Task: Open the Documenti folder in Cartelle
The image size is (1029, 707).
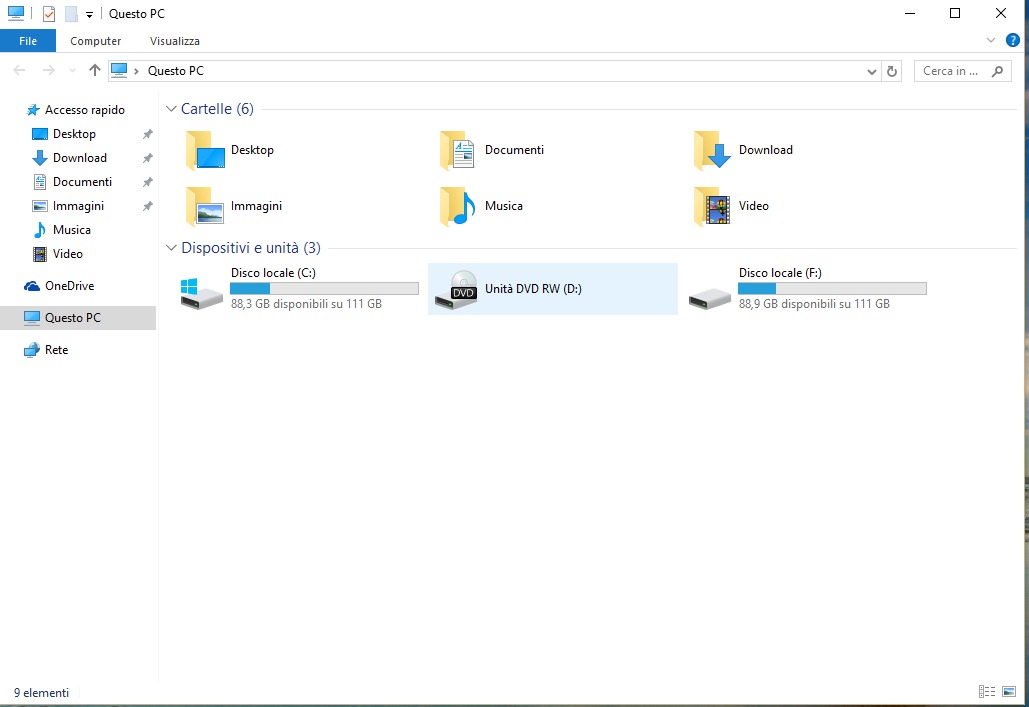Action: coord(492,150)
